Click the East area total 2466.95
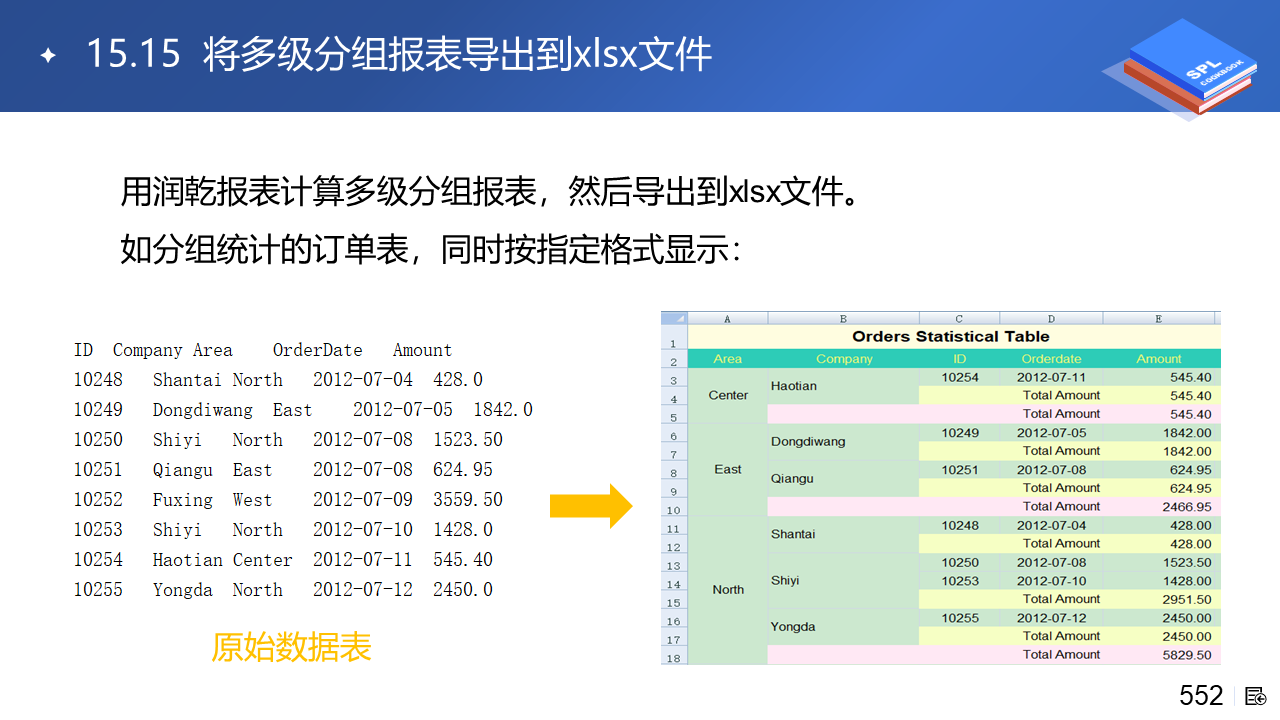The width and height of the screenshot is (1280, 720). pos(1162,506)
